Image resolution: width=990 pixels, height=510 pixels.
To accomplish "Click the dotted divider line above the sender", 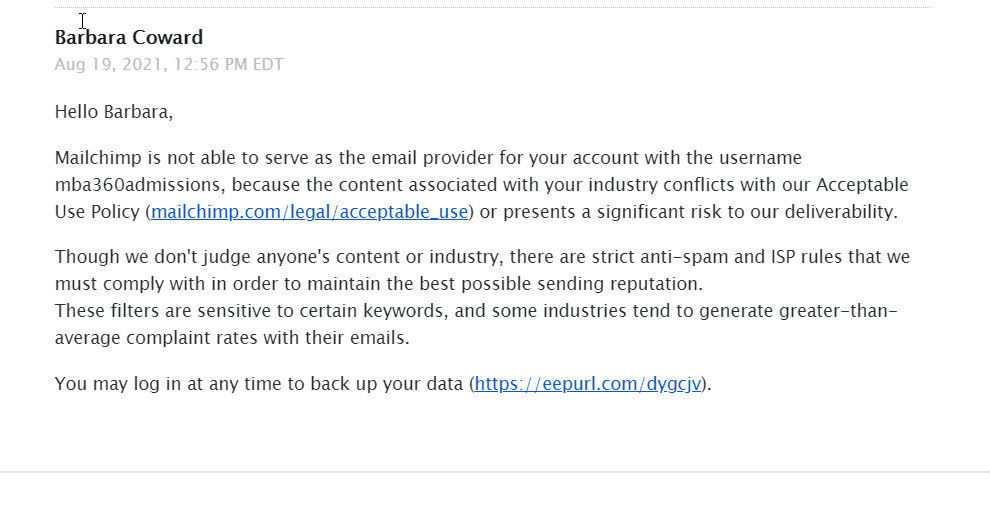I will tap(492, 8).
